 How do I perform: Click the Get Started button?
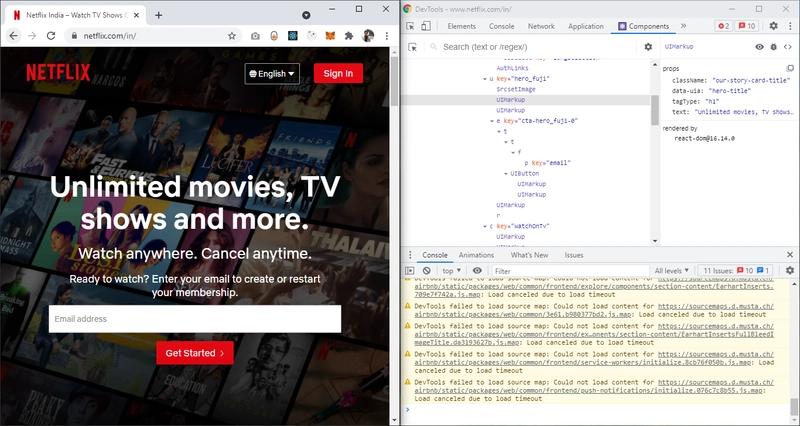point(195,353)
